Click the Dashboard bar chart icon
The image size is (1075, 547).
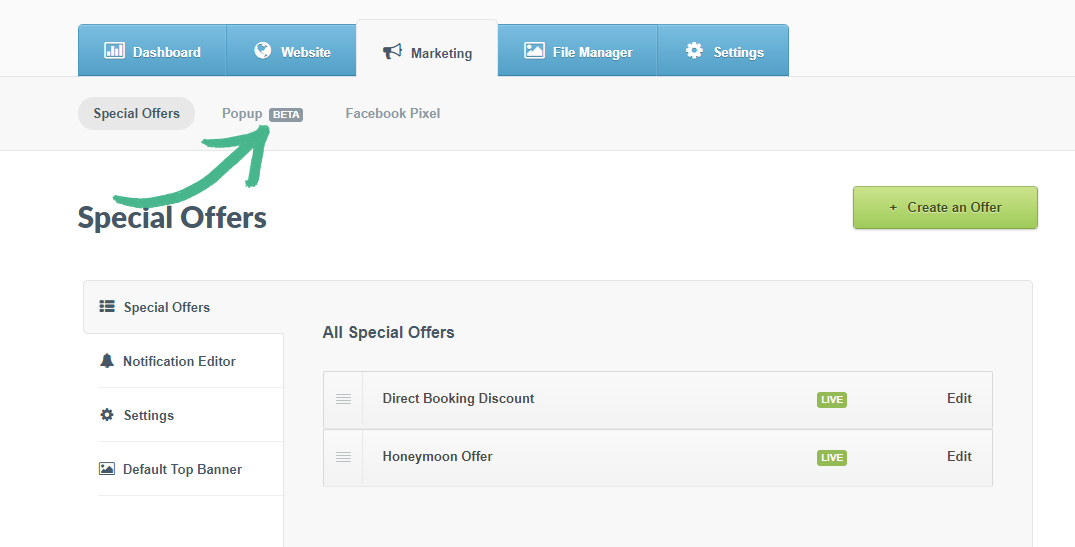[114, 51]
